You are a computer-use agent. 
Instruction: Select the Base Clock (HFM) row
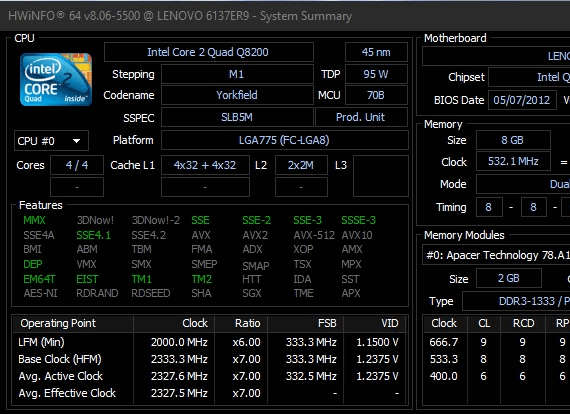coord(209,359)
